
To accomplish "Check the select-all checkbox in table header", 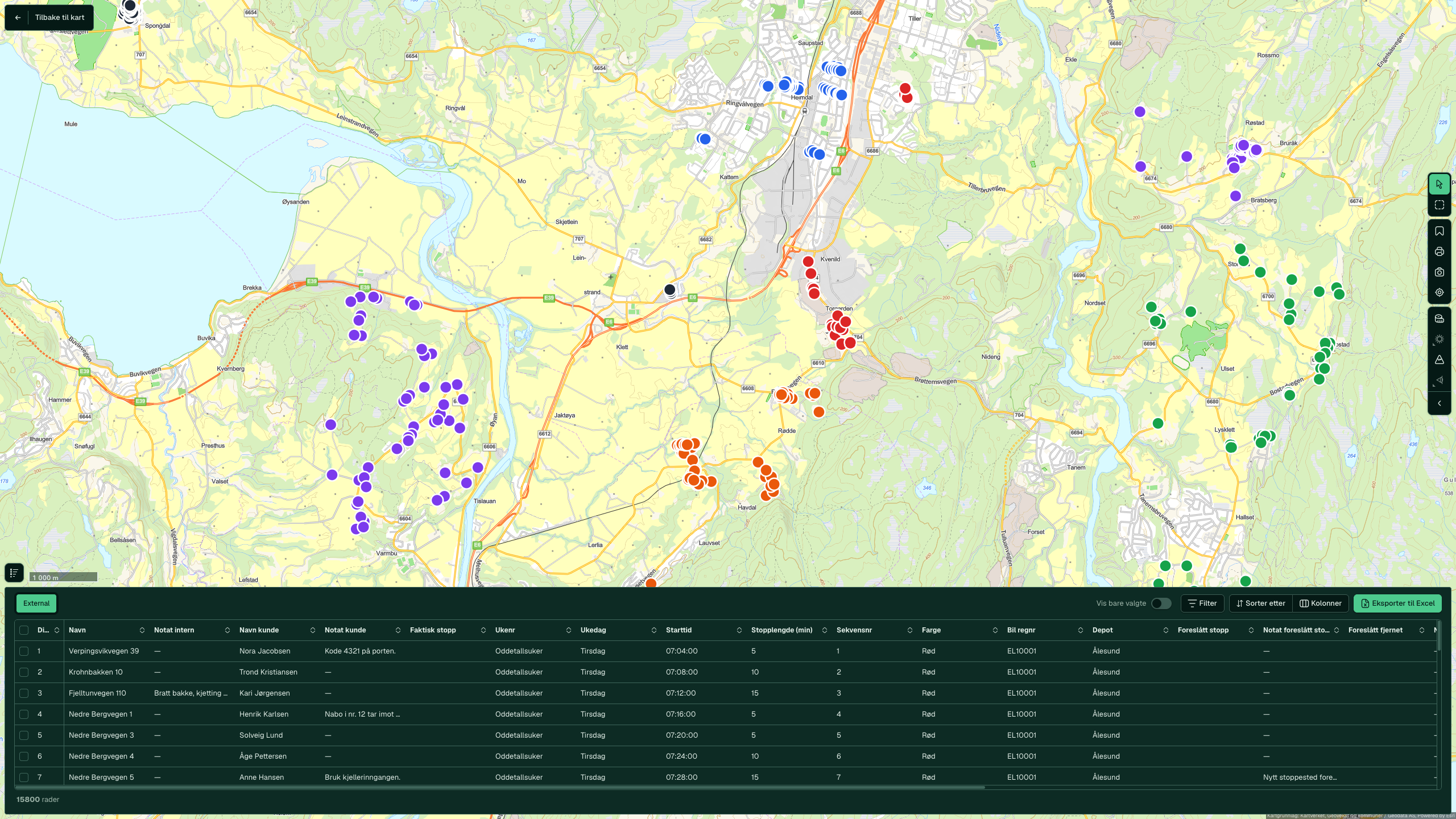I will [x=24, y=630].
